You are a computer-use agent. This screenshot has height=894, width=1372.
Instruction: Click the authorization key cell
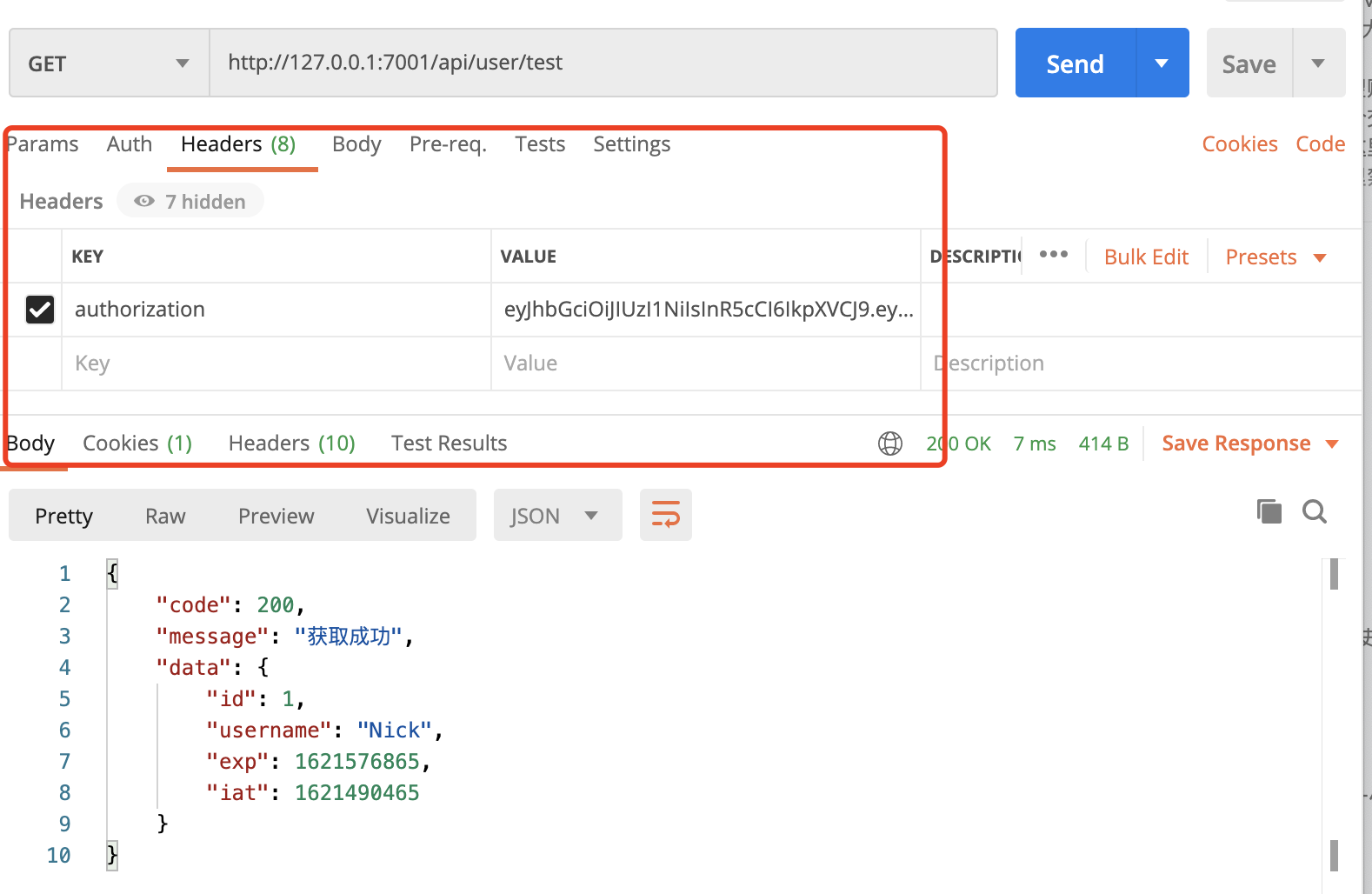tap(276, 310)
